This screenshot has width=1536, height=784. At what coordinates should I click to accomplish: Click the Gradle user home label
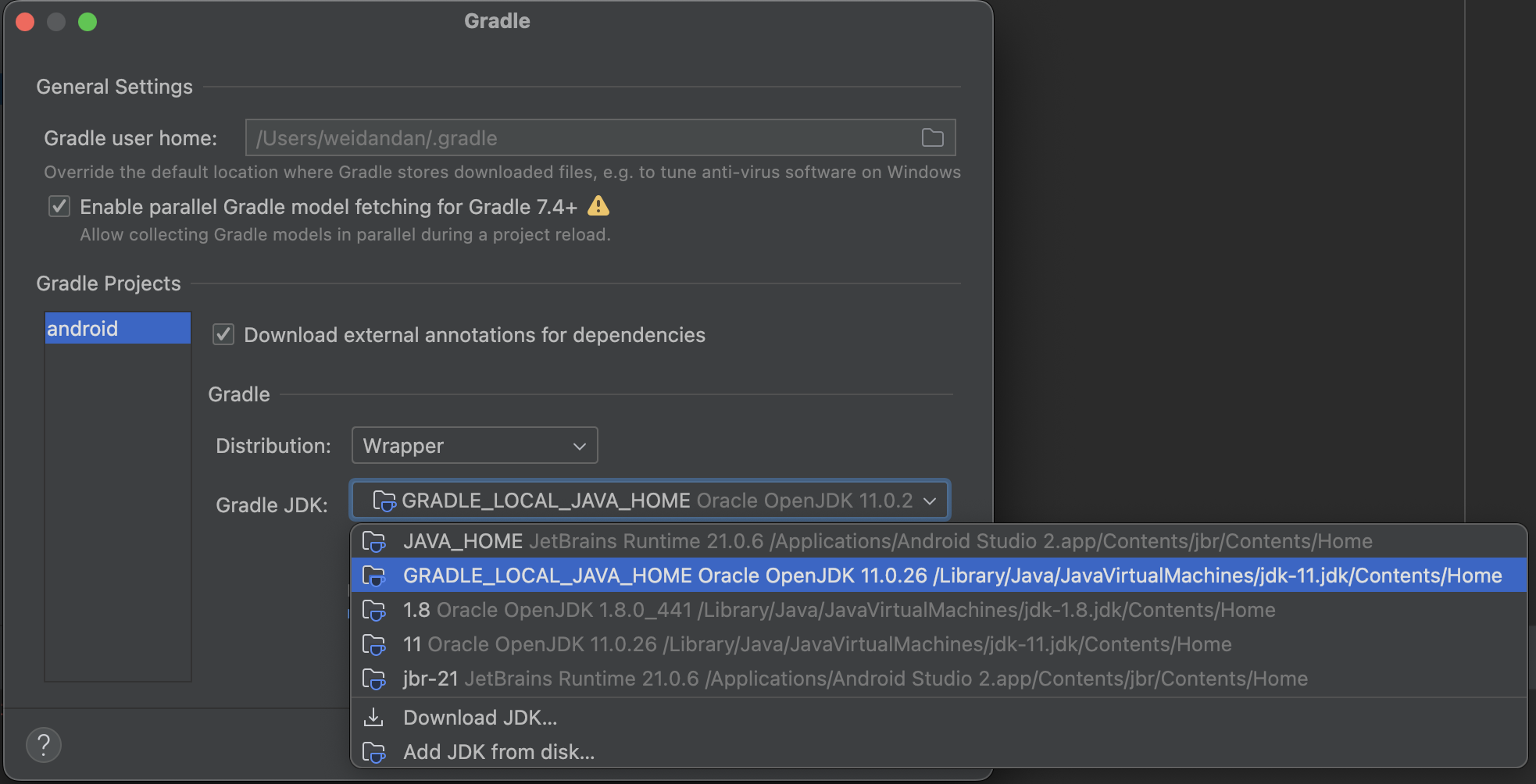(130, 138)
